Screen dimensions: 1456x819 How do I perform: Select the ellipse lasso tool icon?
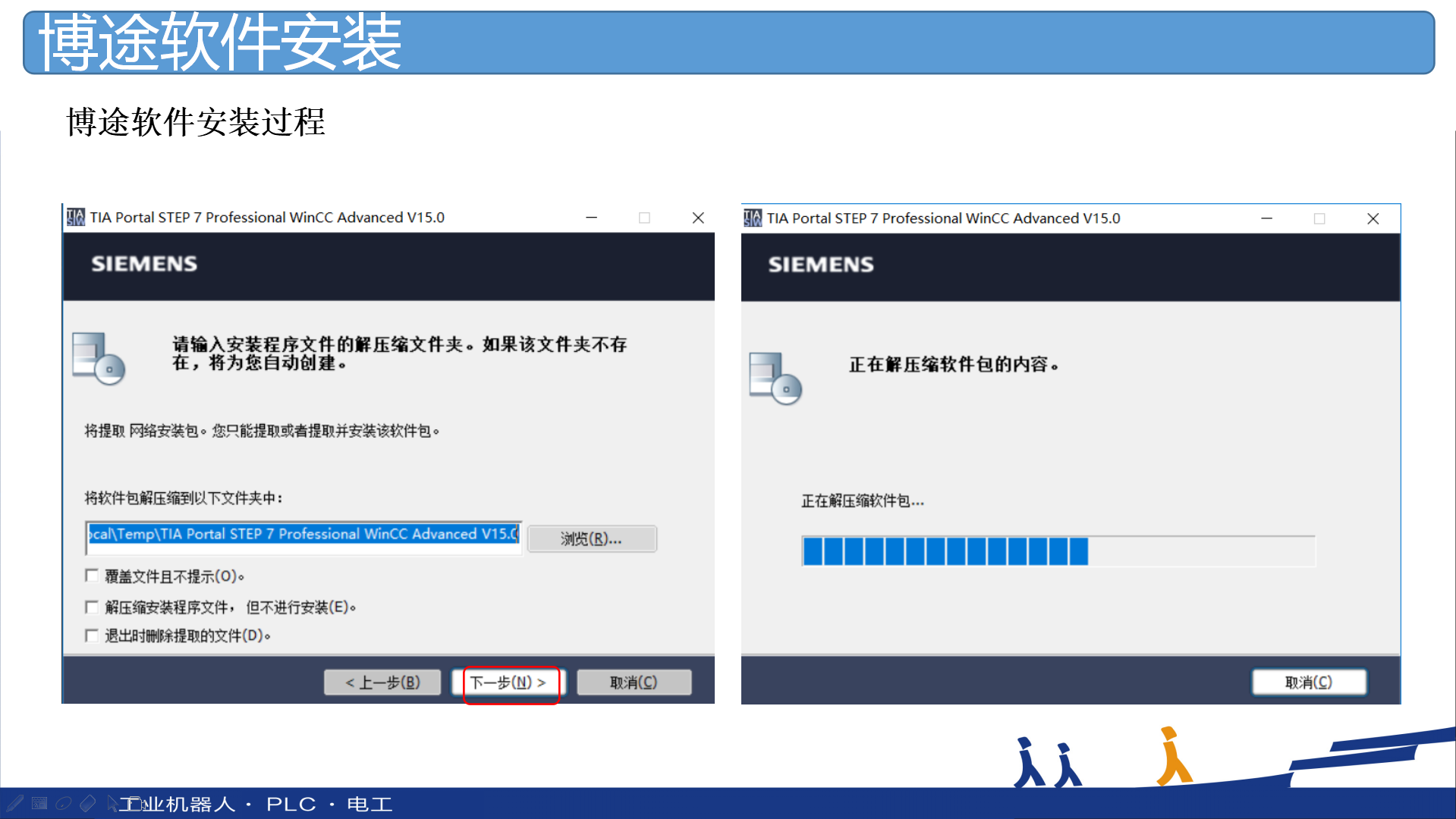(x=64, y=803)
